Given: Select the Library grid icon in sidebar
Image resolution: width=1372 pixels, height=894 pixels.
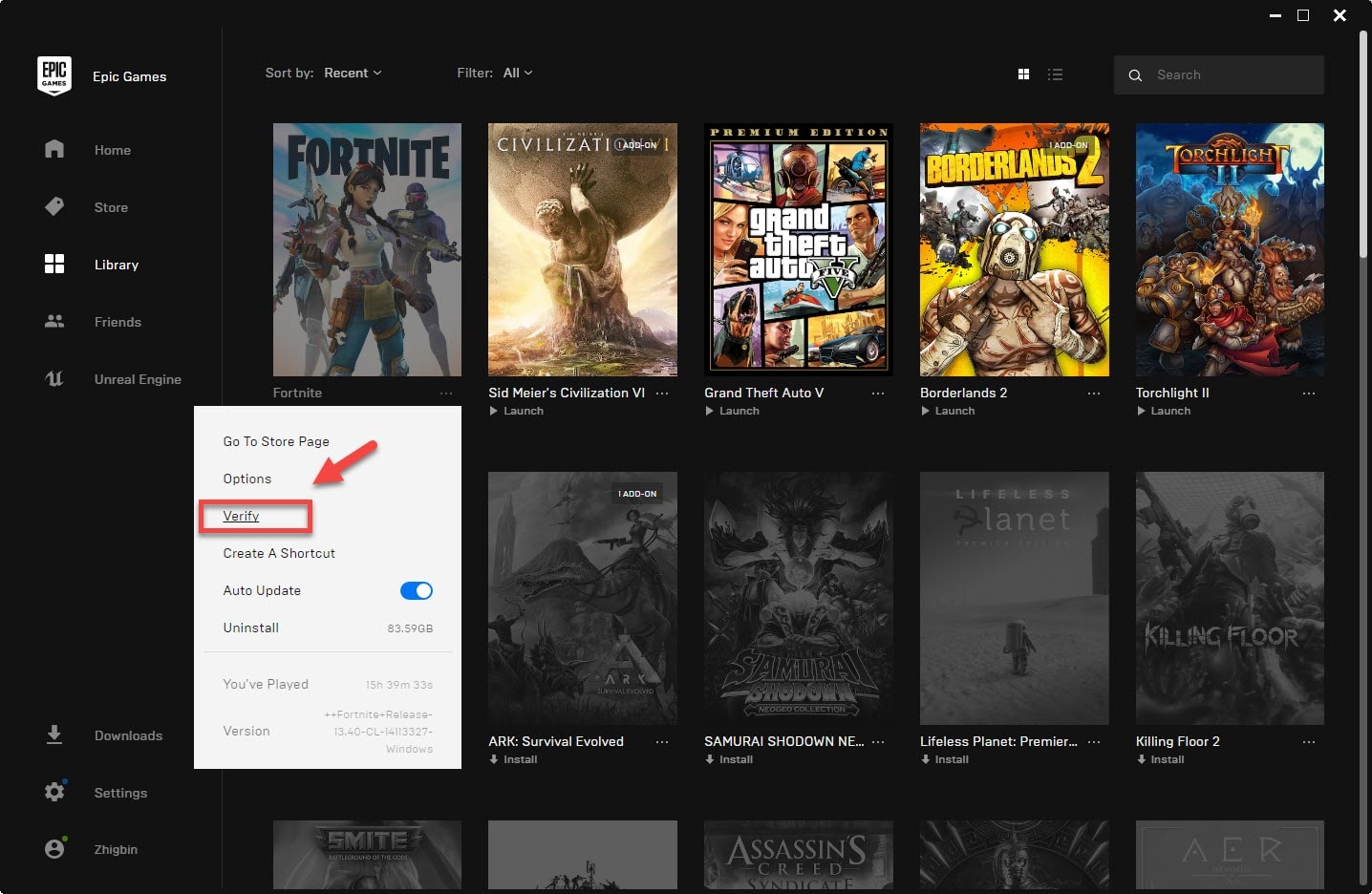Looking at the screenshot, I should [x=54, y=264].
